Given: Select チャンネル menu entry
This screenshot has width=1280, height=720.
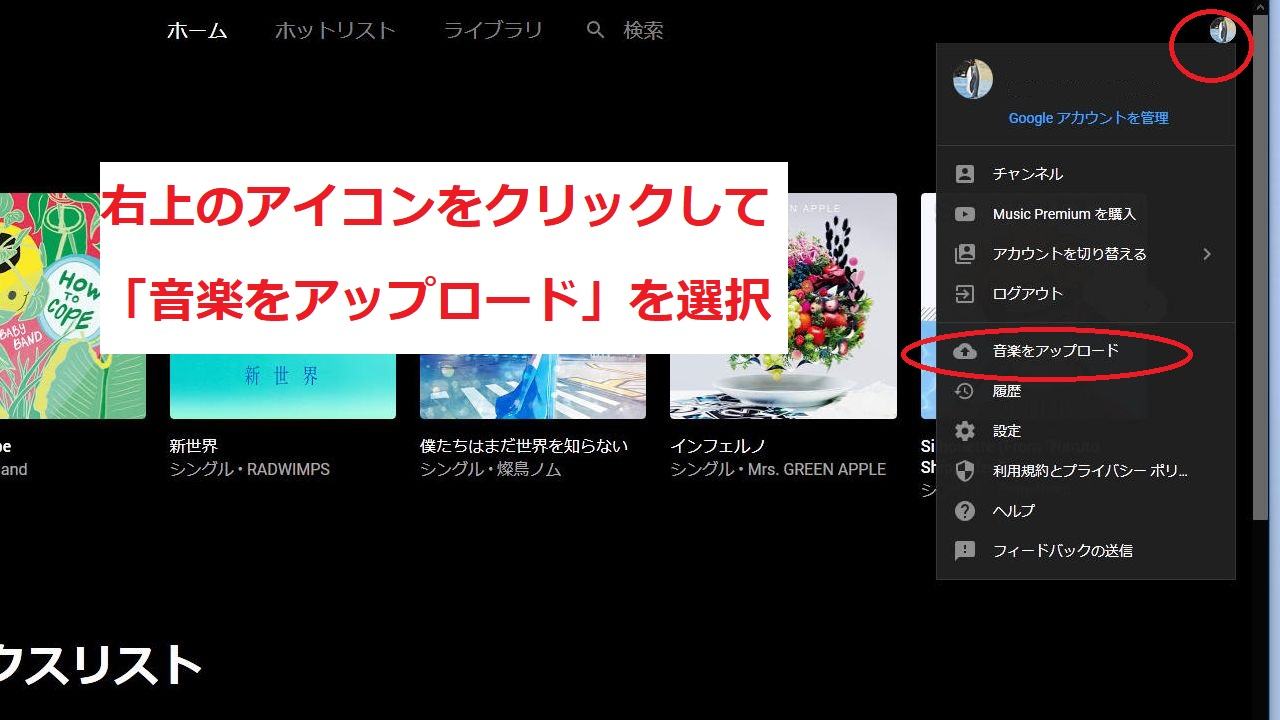Looking at the screenshot, I should [1085, 174].
